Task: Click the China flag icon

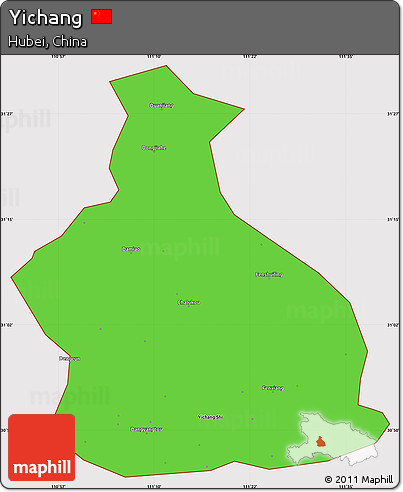Action: (x=102, y=16)
